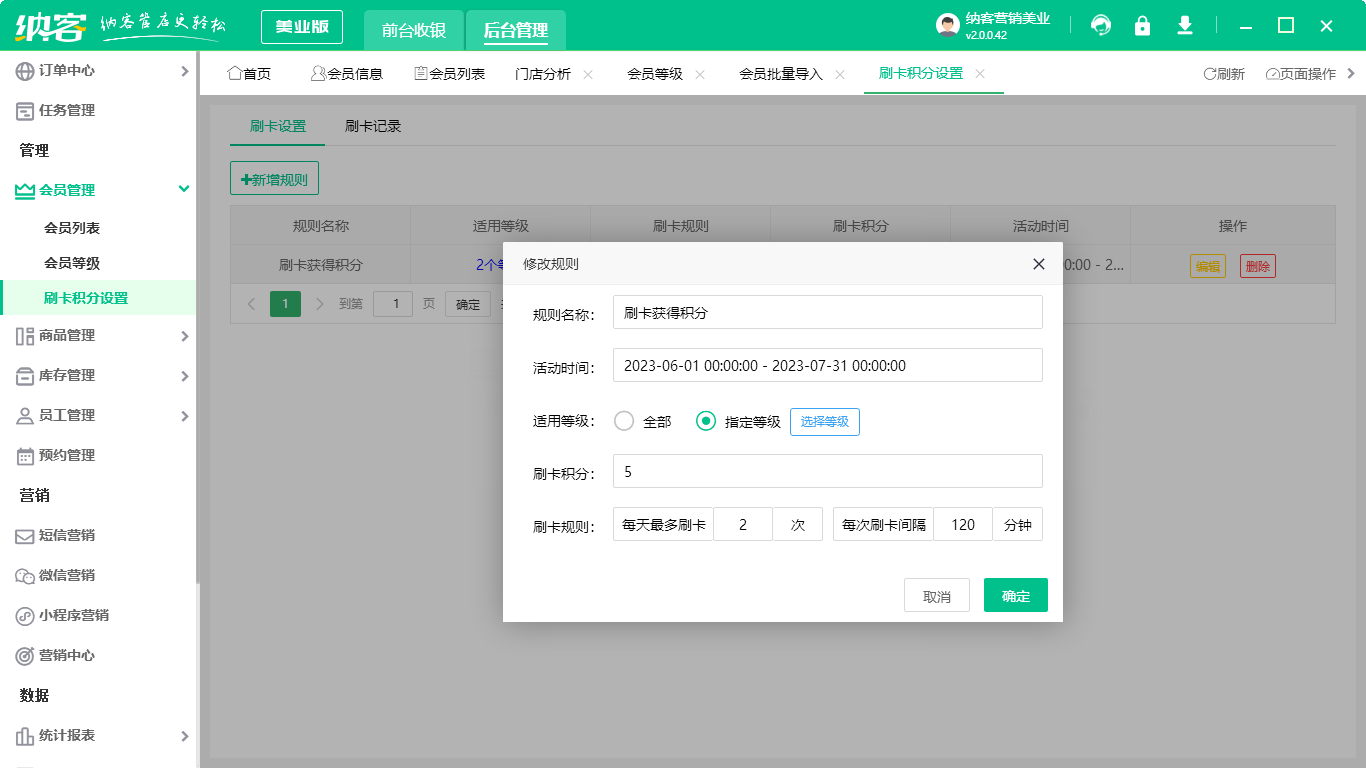Select 刷卡积分设置 submenu item
Image resolution: width=1366 pixels, height=768 pixels.
click(x=98, y=298)
